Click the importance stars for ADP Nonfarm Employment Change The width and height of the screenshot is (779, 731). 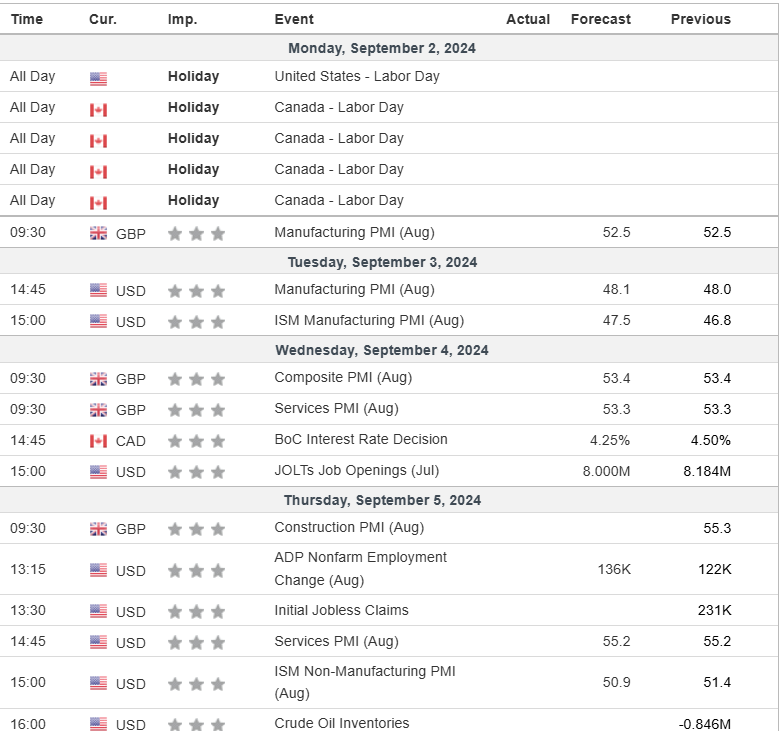tap(196, 571)
